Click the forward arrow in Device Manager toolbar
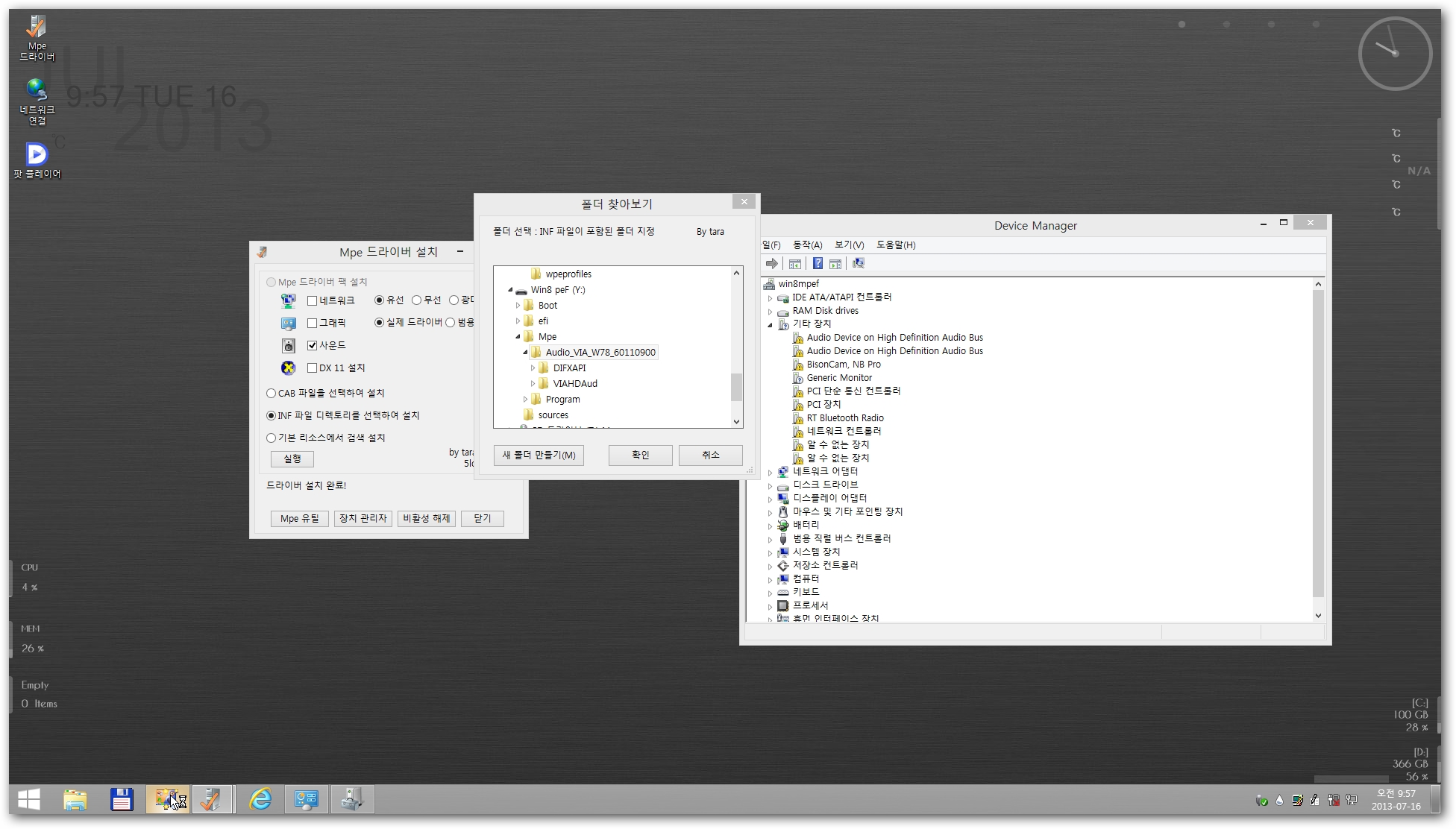 point(771,264)
